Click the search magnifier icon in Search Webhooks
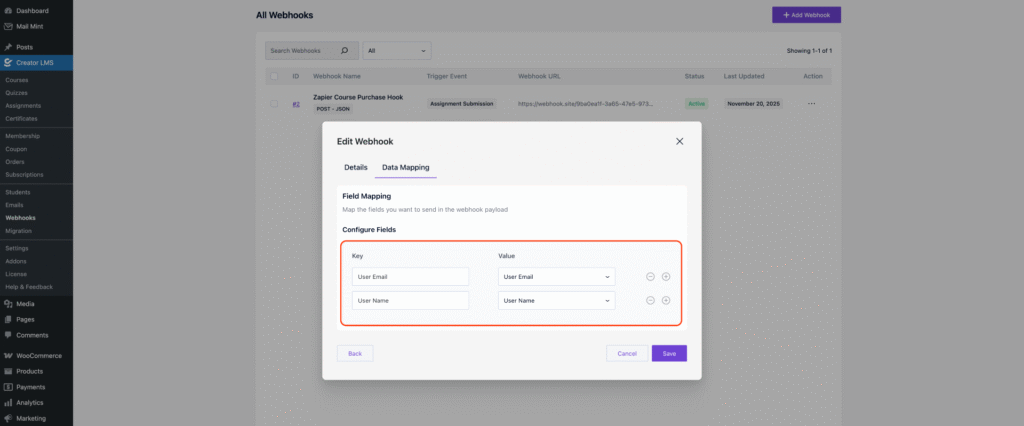This screenshot has width=1024, height=426. pos(345,50)
